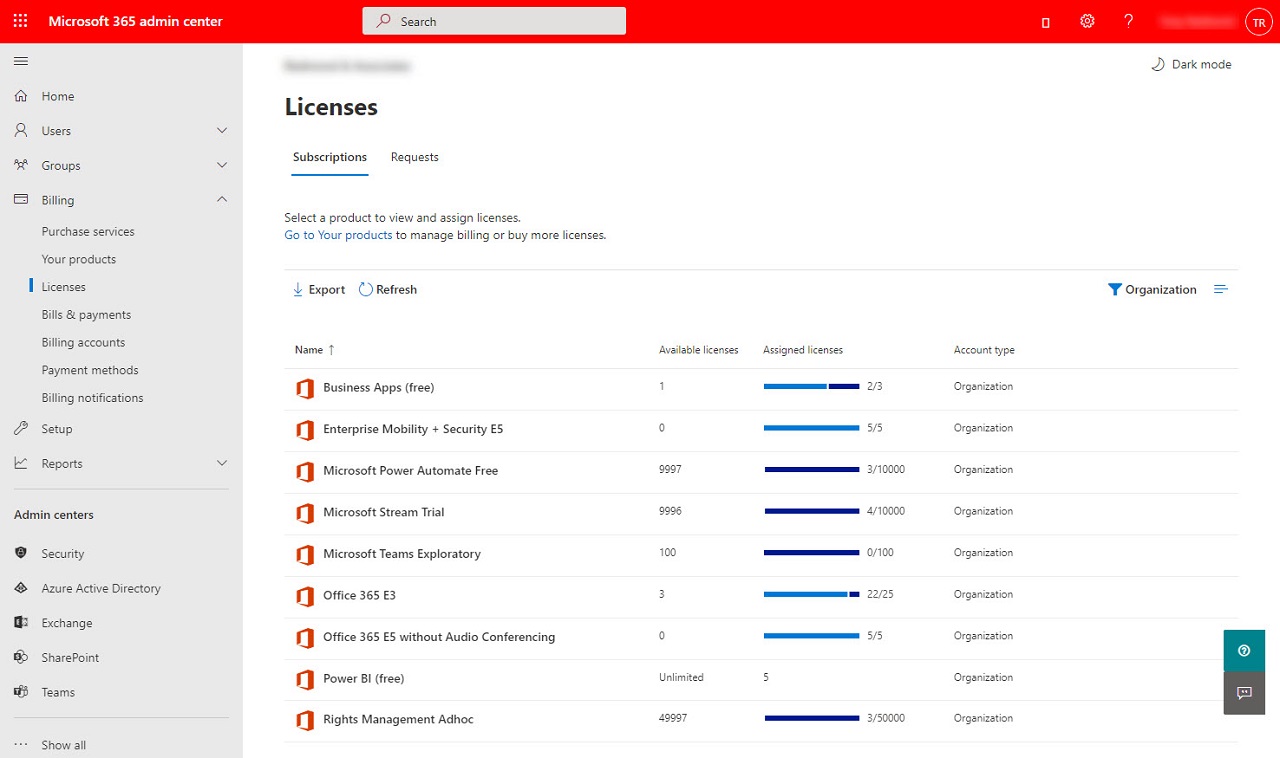Open the app launcher waffle icon
The width and height of the screenshot is (1280, 758).
(x=20, y=21)
